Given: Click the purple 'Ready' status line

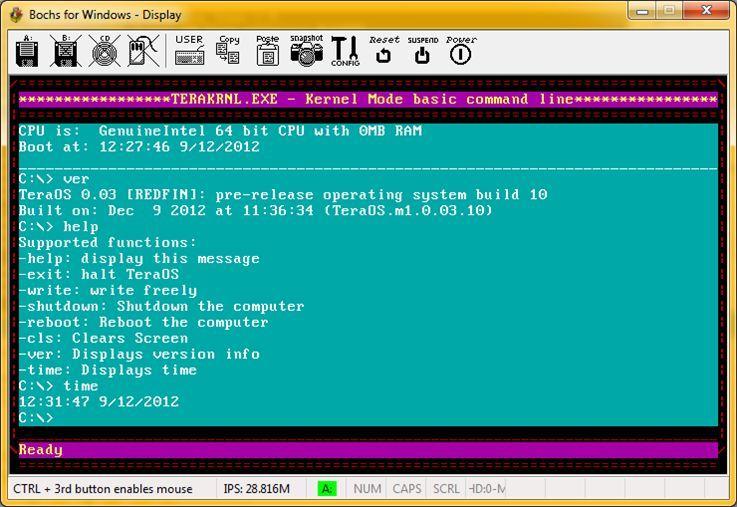Looking at the screenshot, I should (368, 450).
